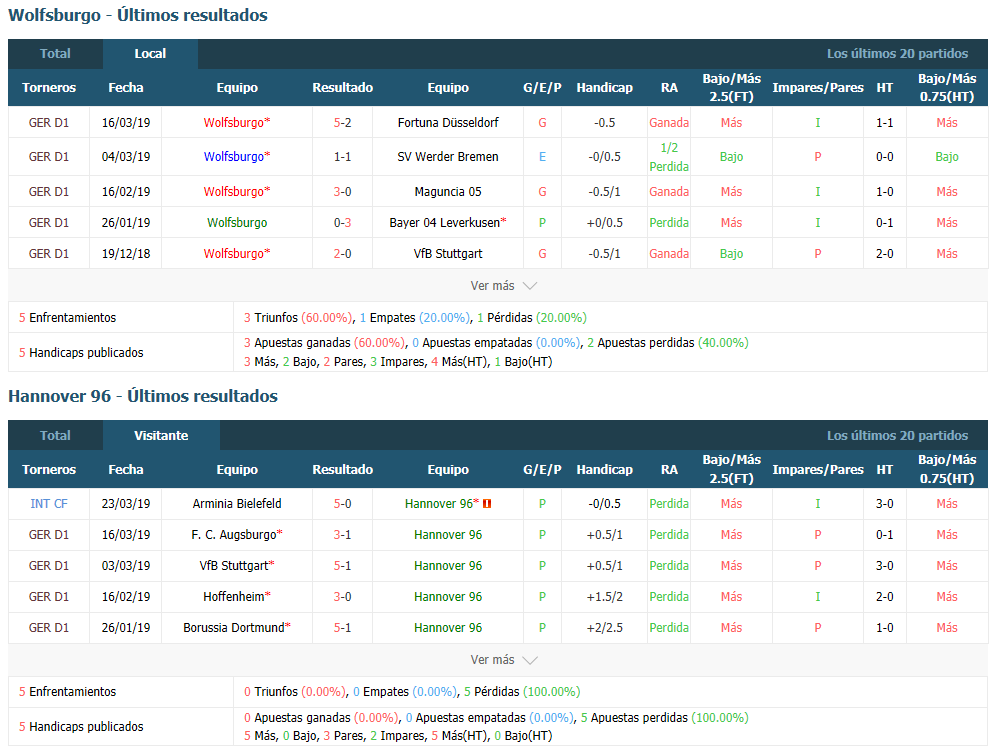
Task: Click the Resultado header in the Hannover table
Action: [342, 469]
